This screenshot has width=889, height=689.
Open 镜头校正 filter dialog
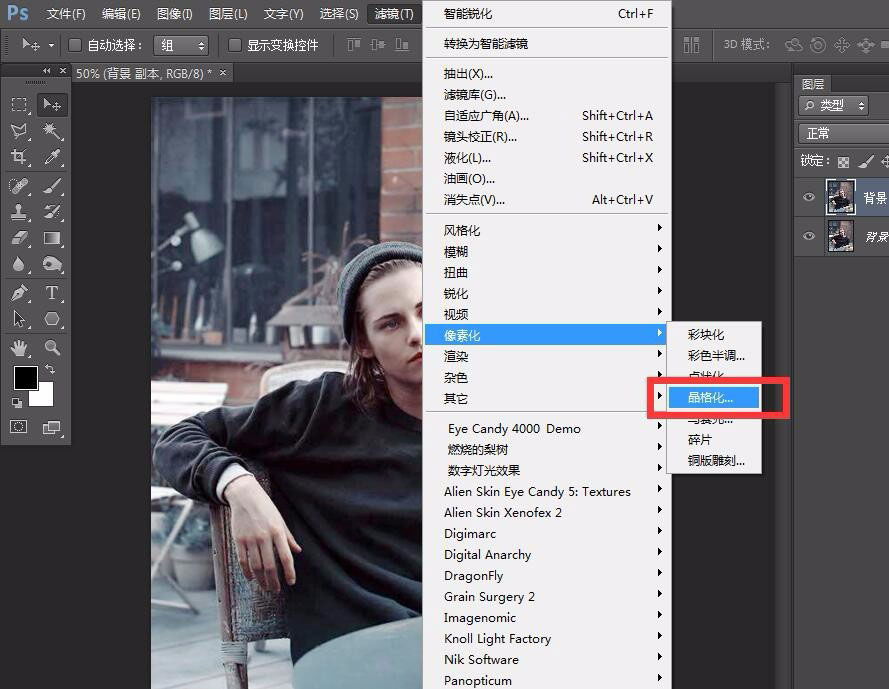coord(480,136)
